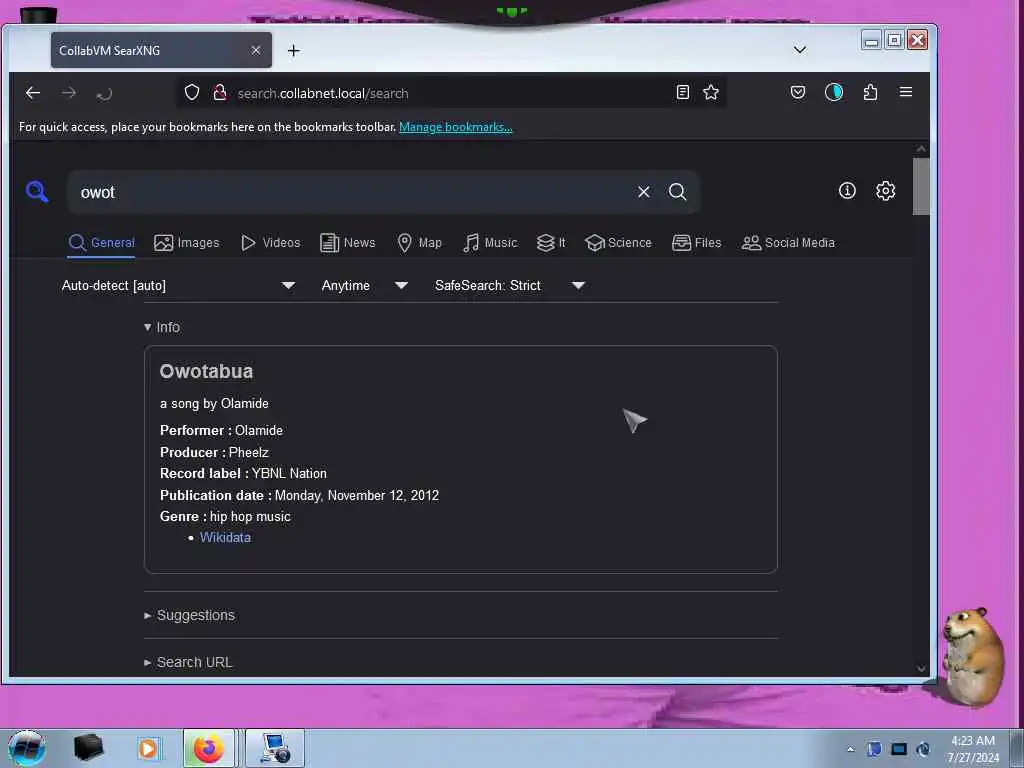Show hidden system tray icons arrow
Screen dimensions: 1024x768
[850, 749]
